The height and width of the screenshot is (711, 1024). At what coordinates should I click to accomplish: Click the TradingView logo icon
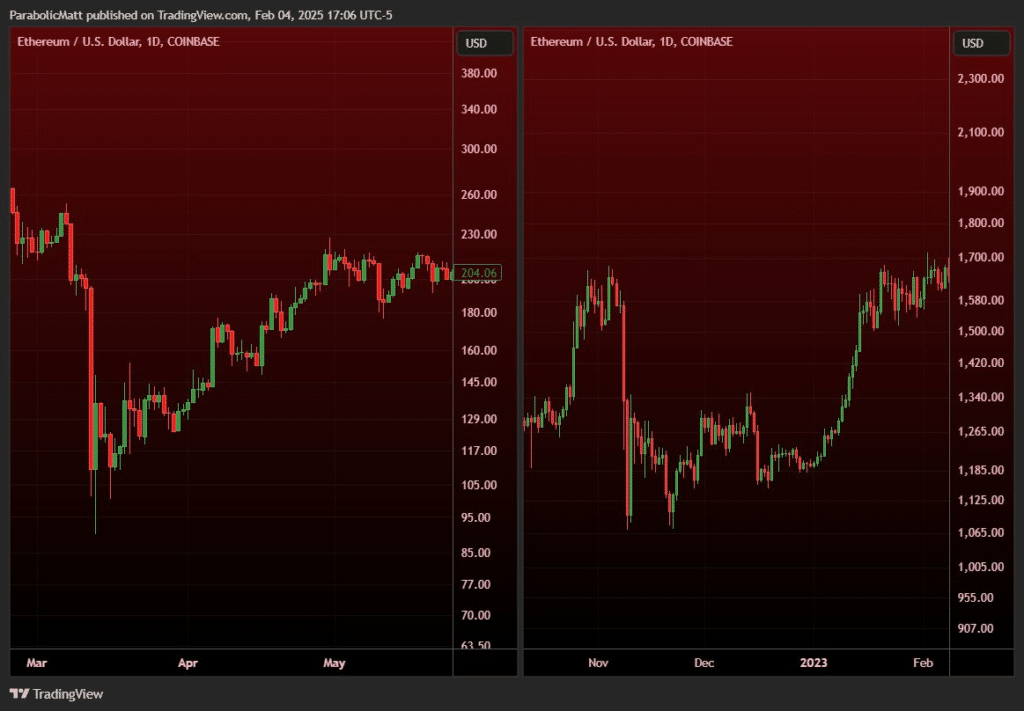[19, 693]
